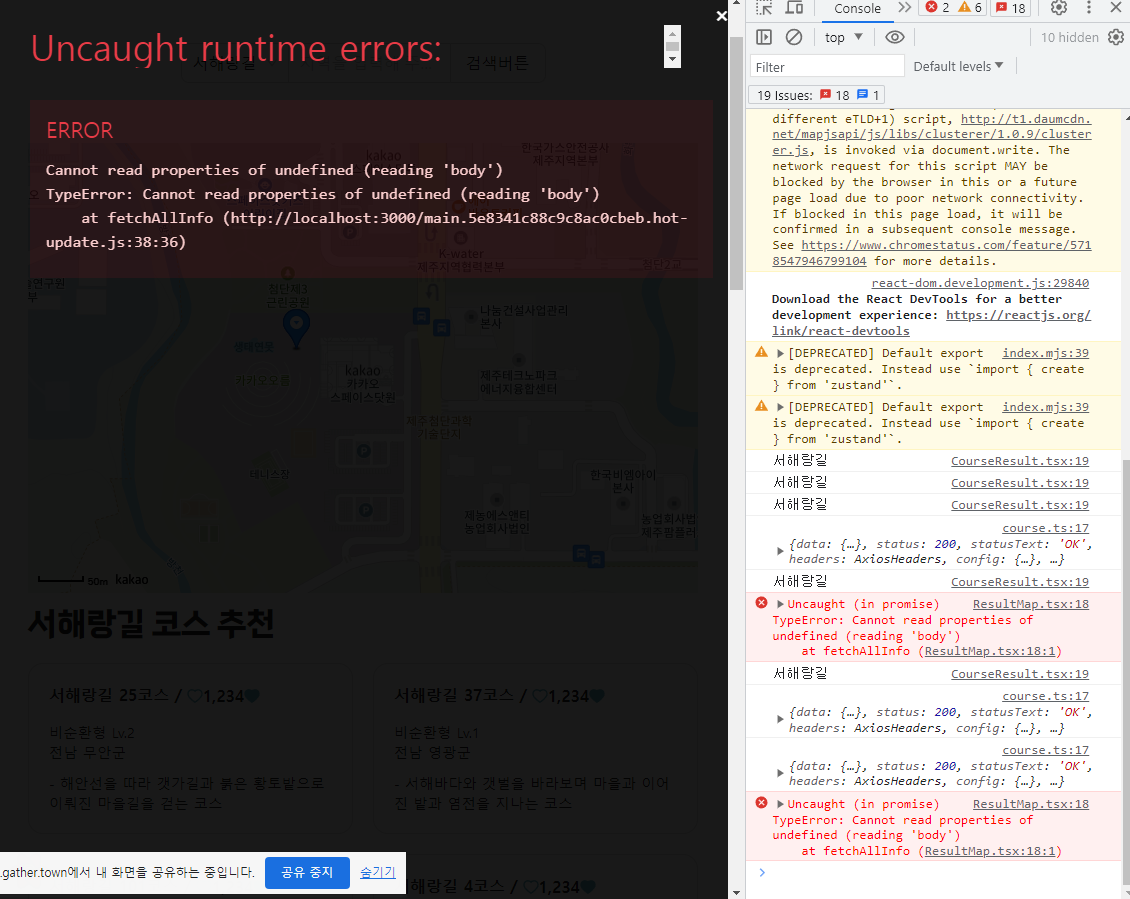This screenshot has width=1130, height=899.
Task: Open the Console tab
Action: pos(857,9)
